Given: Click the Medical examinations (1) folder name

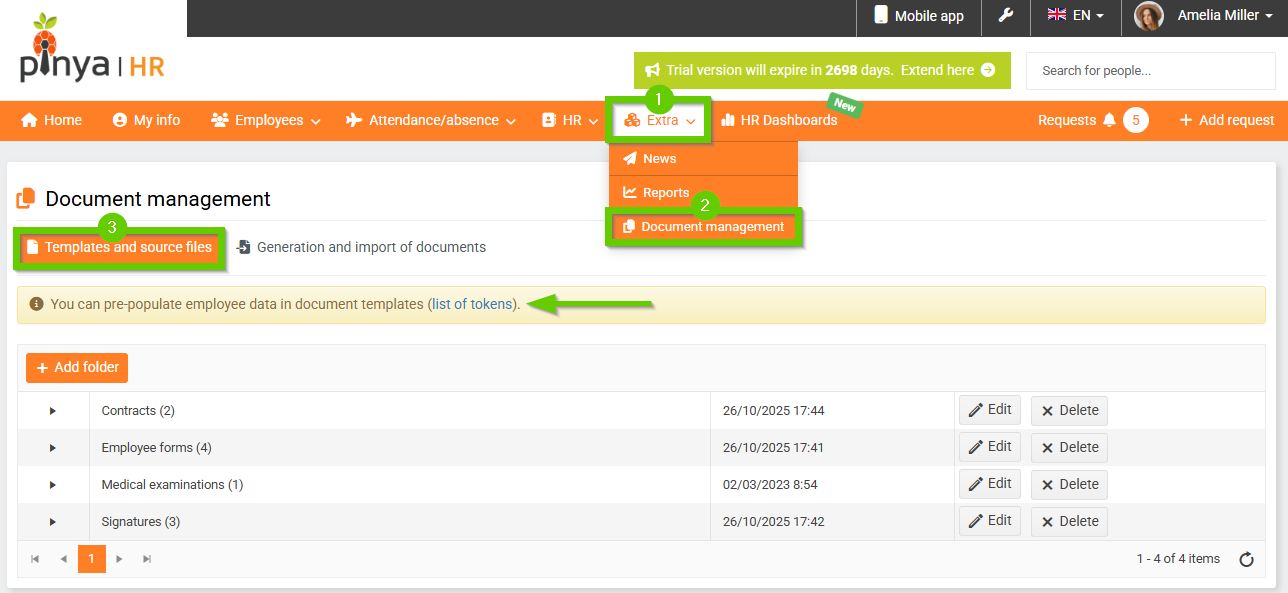Looking at the screenshot, I should pos(172,485).
